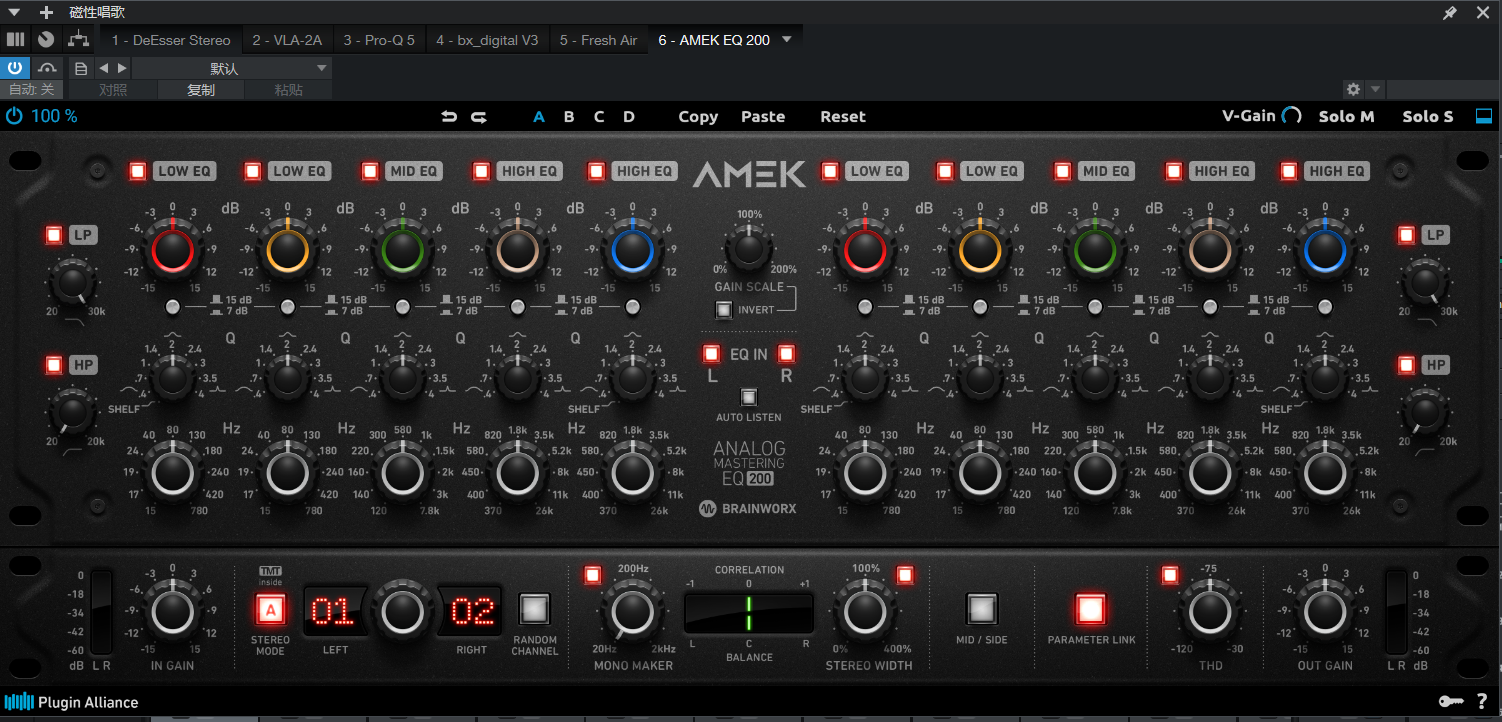Toggle the left LP filter switch
Viewport: 1502px width, 722px height.
[54, 236]
